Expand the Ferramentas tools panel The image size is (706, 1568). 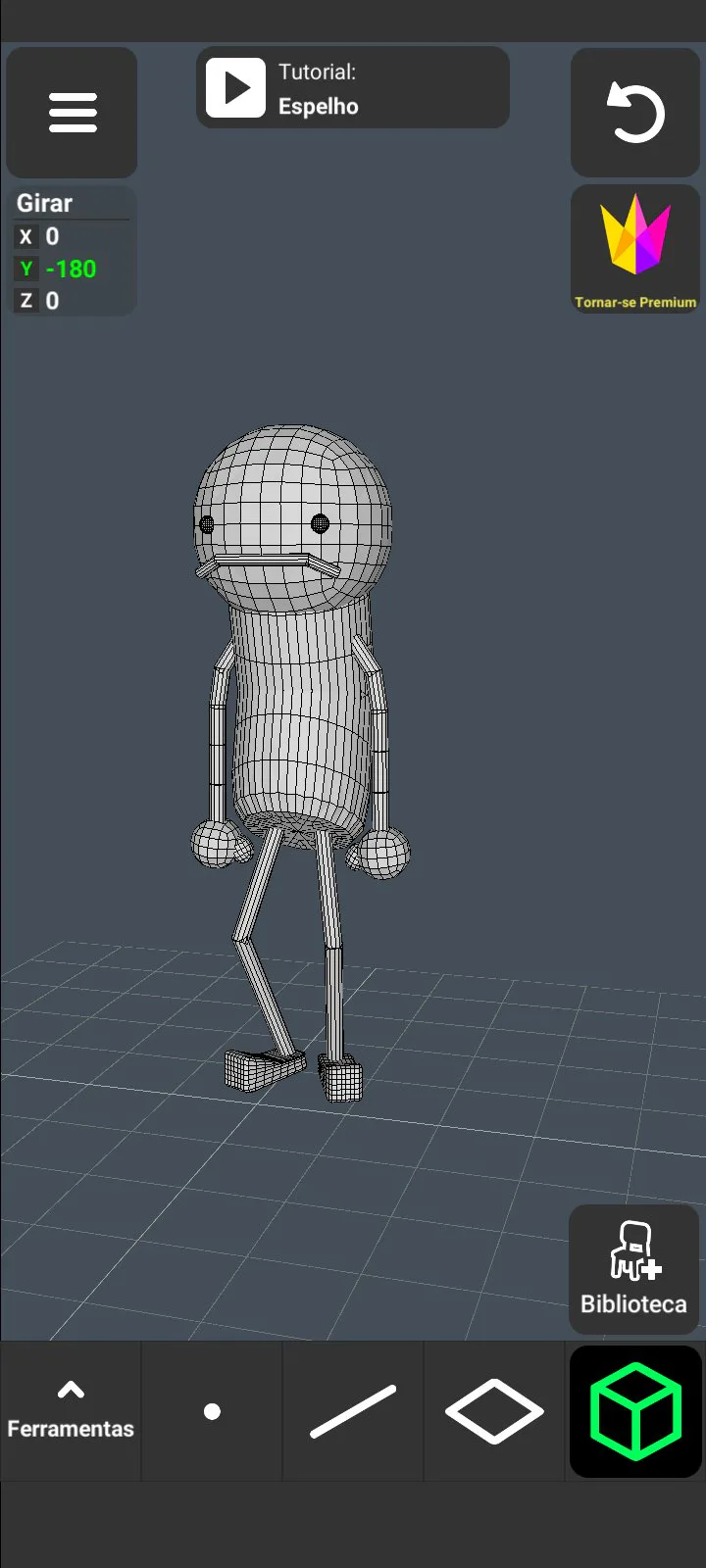point(71,1411)
